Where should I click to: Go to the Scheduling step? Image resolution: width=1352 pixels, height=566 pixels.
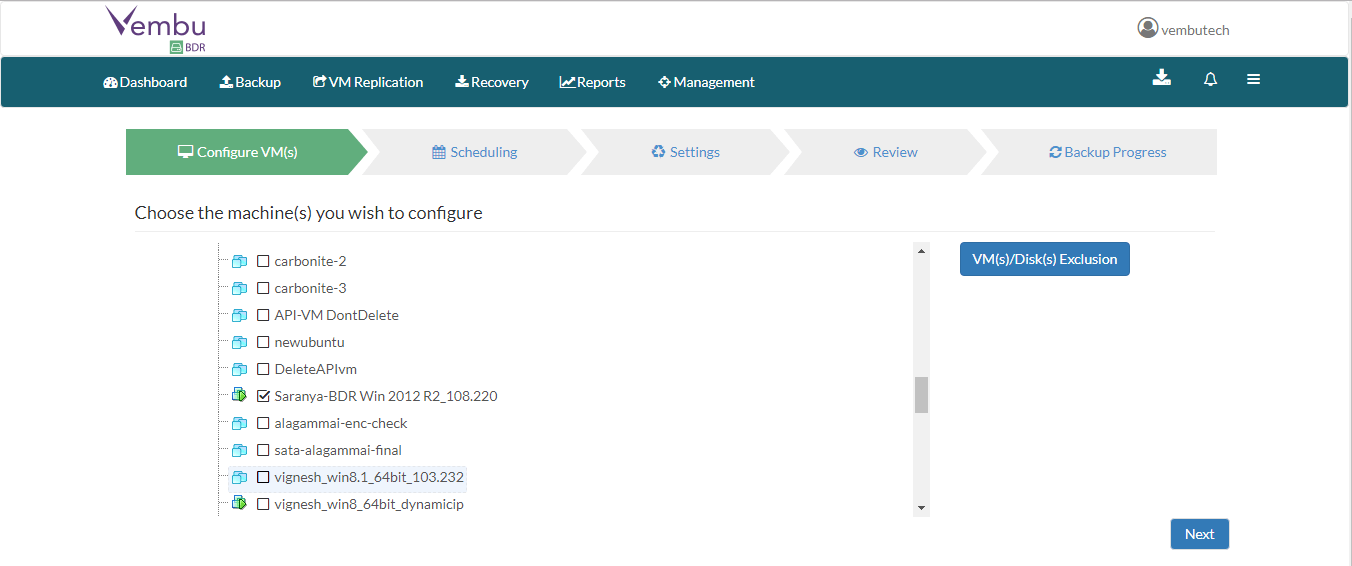(475, 152)
